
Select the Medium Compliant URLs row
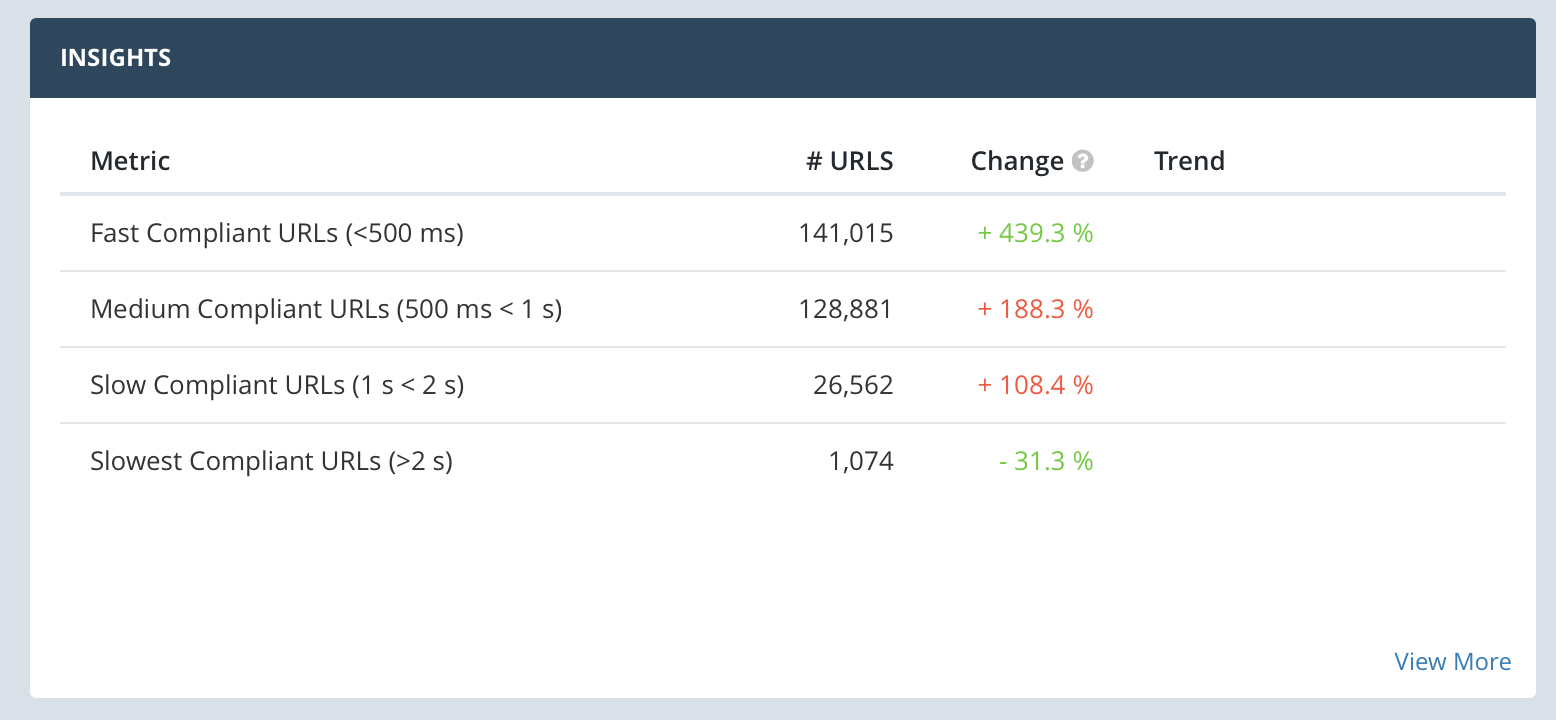coord(326,309)
